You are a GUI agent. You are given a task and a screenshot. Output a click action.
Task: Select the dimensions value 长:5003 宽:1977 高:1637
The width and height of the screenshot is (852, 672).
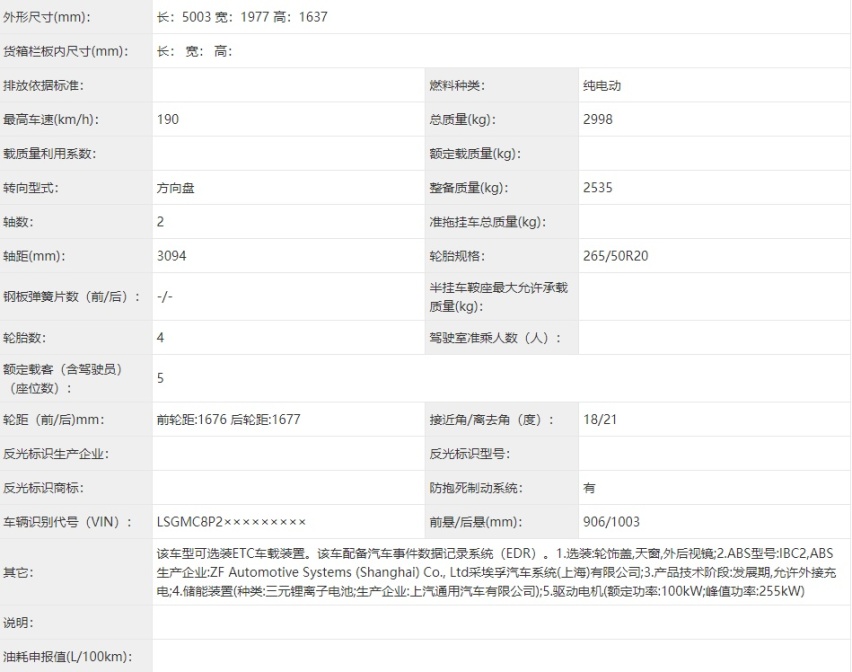[242, 17]
